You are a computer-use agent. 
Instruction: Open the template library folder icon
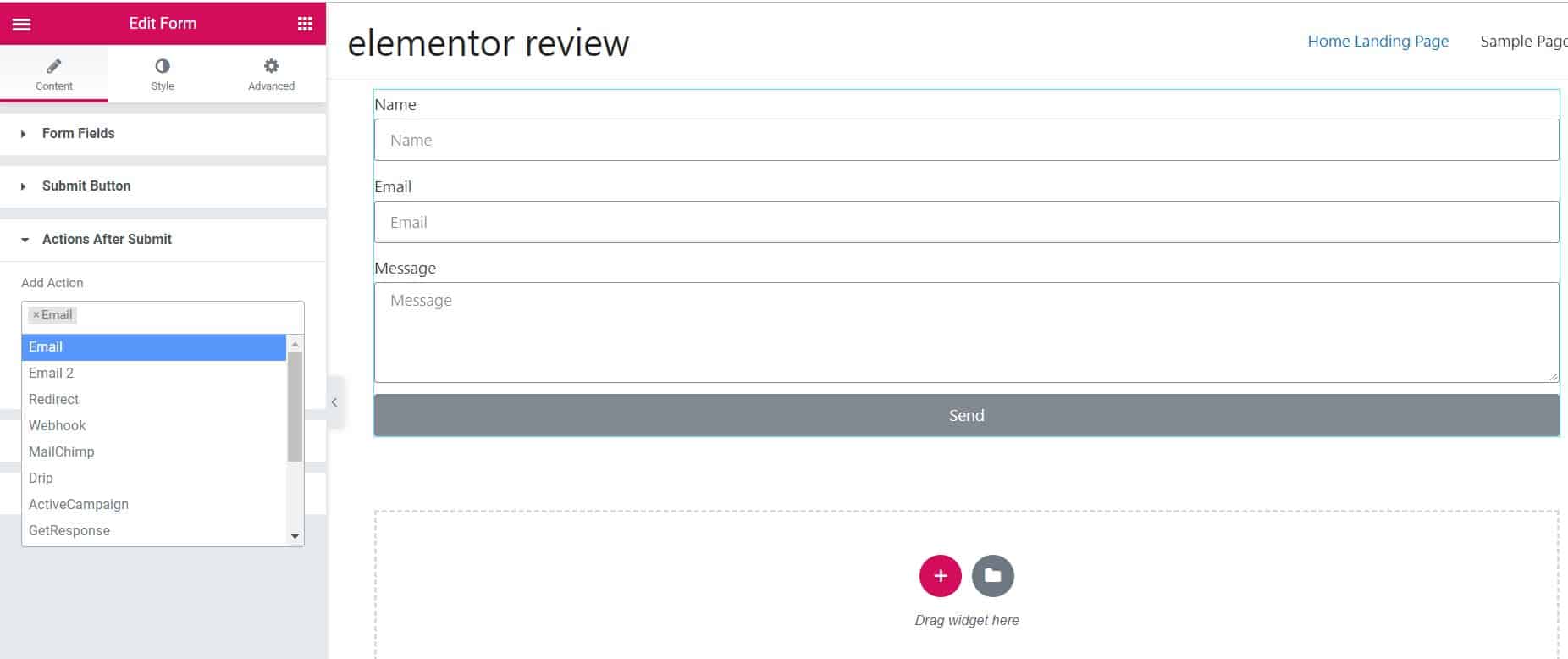point(992,575)
